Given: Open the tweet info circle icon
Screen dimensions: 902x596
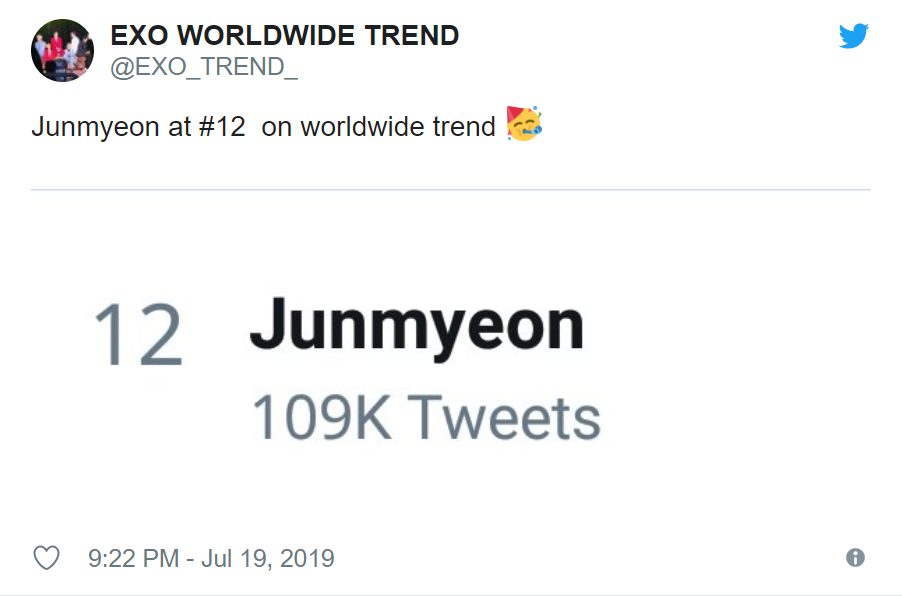Looking at the screenshot, I should click(855, 558).
